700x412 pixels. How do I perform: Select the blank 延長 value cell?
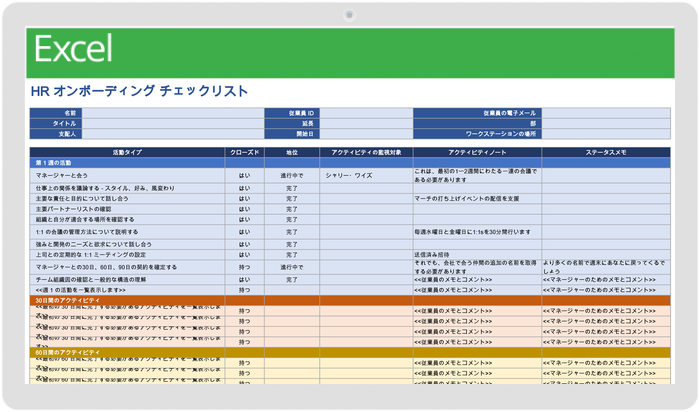366,123
